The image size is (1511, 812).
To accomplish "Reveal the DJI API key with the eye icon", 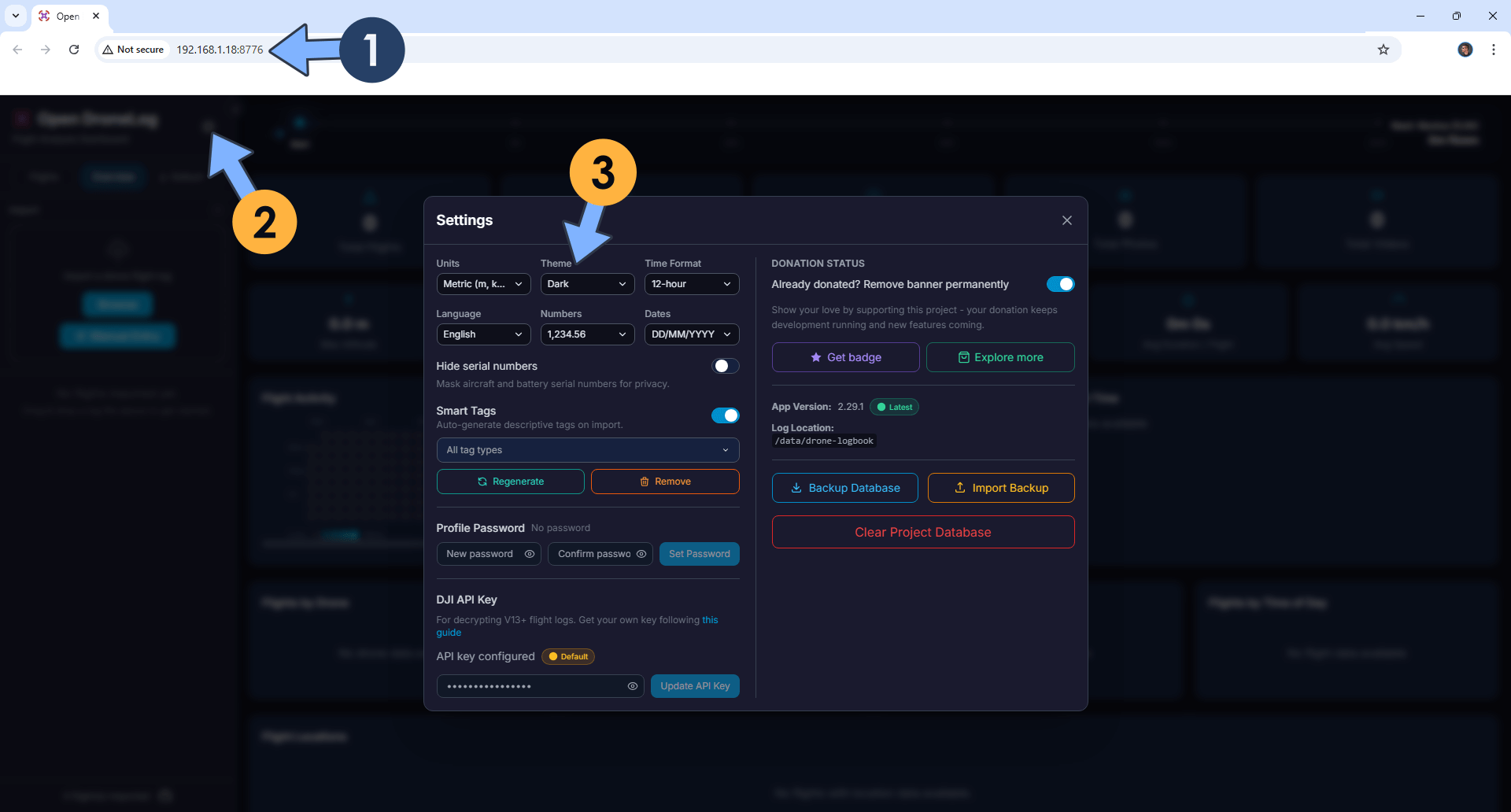I will [633, 685].
